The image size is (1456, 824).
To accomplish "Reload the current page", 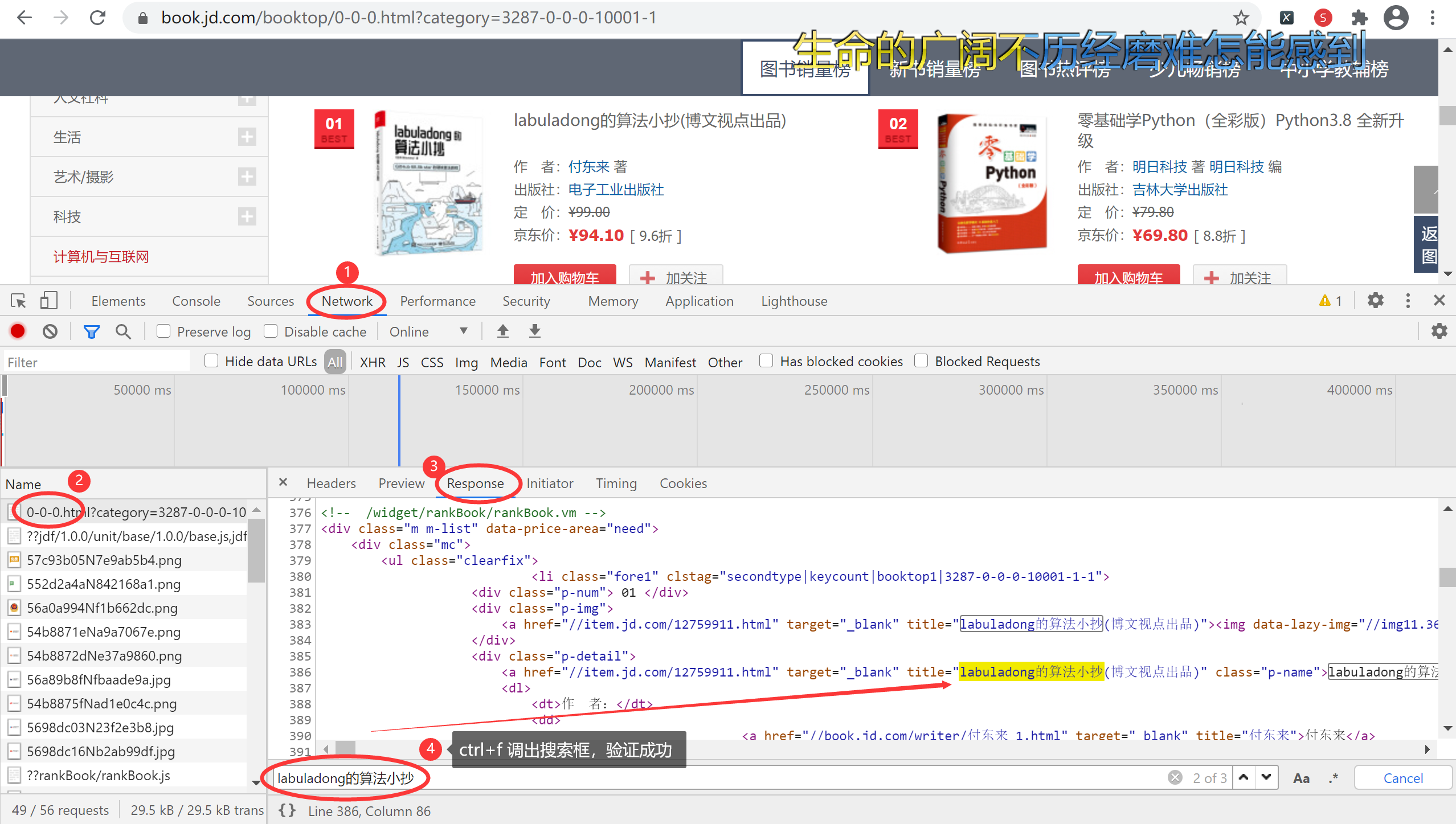I will point(98,18).
